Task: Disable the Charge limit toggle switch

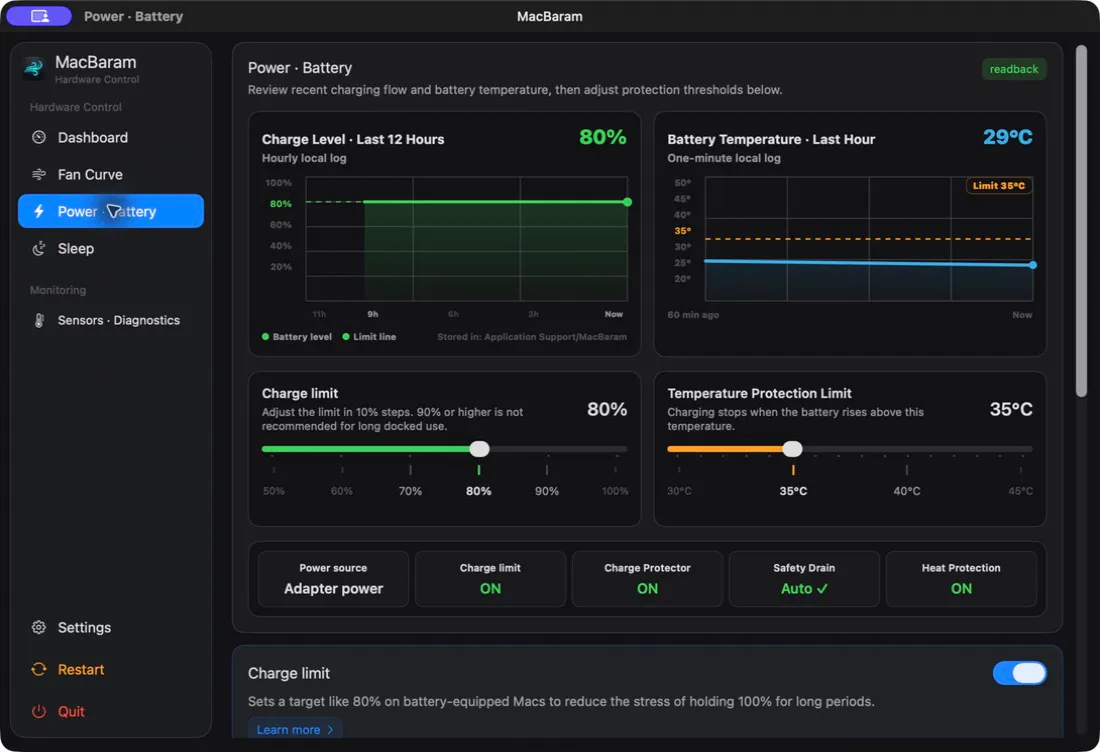Action: (1019, 673)
